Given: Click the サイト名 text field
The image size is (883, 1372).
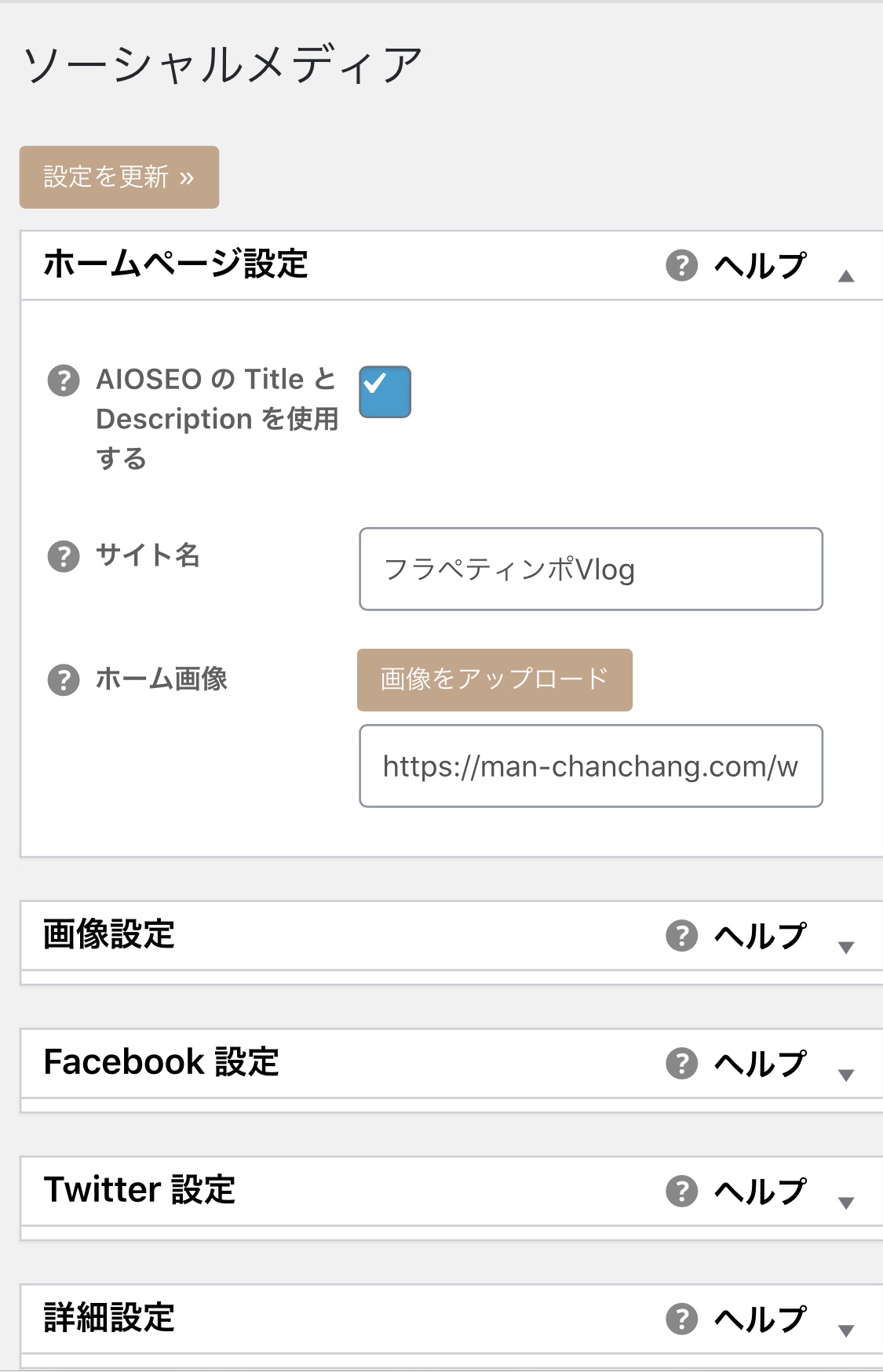Looking at the screenshot, I should click(x=591, y=569).
